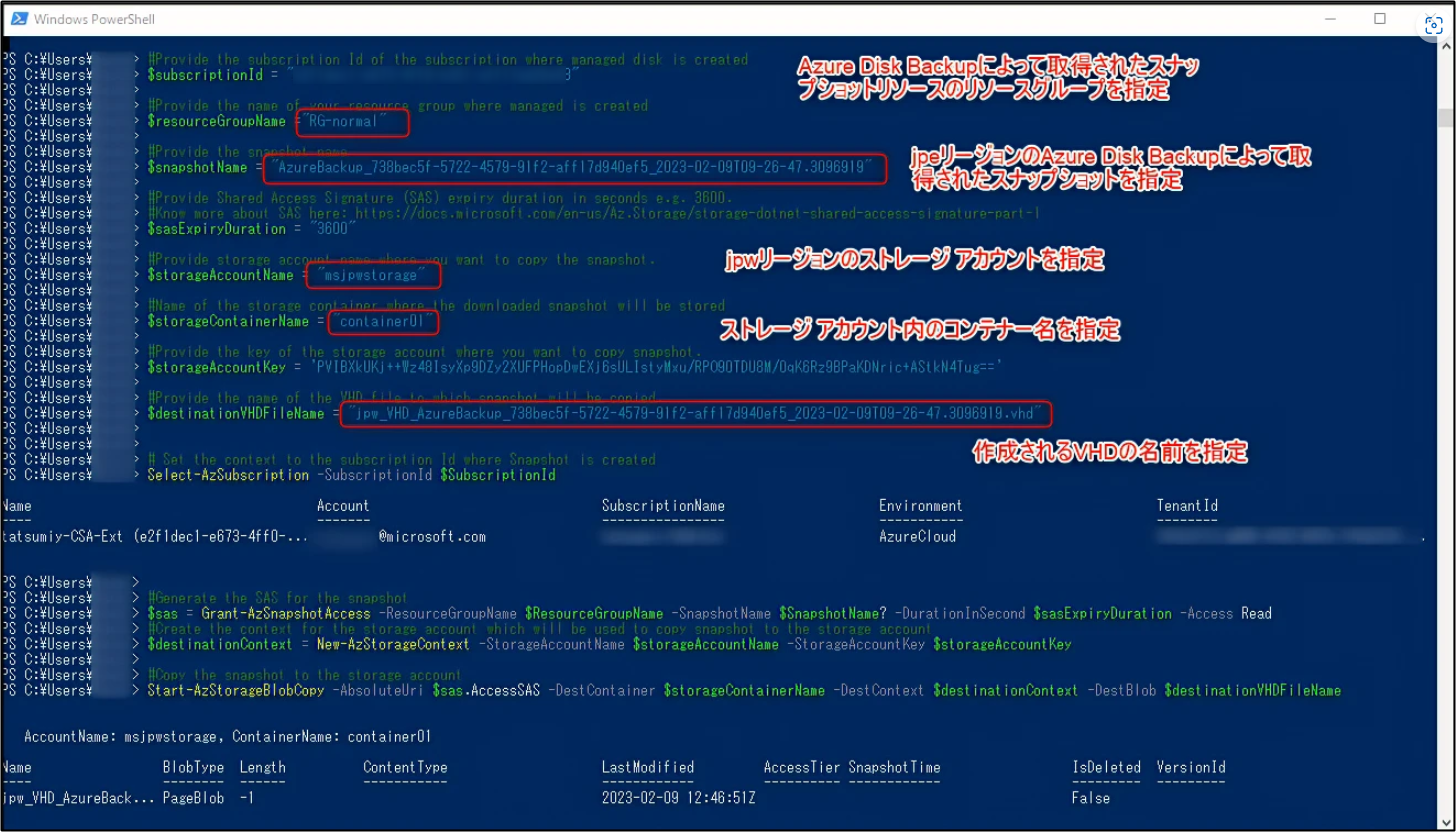The height and width of the screenshot is (832, 1456).
Task: Click the "VersionId" column header
Action: (x=1191, y=767)
